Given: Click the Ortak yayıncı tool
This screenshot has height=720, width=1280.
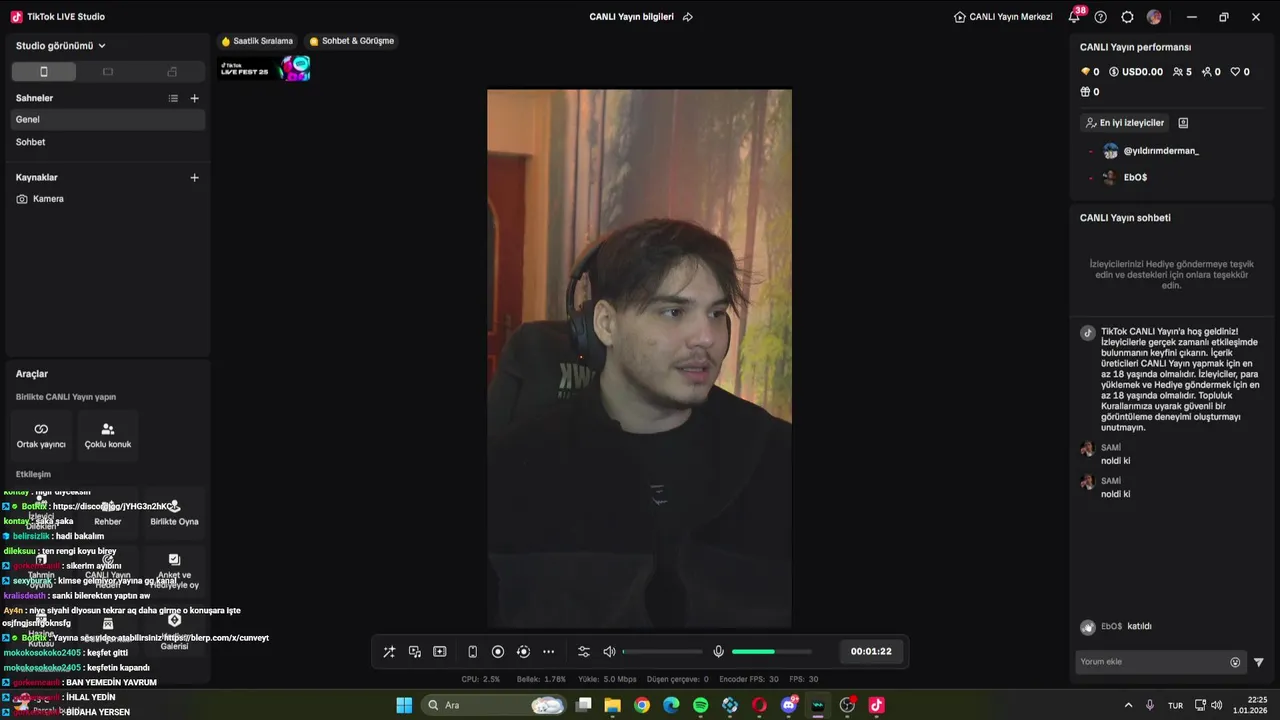Looking at the screenshot, I should [41, 435].
